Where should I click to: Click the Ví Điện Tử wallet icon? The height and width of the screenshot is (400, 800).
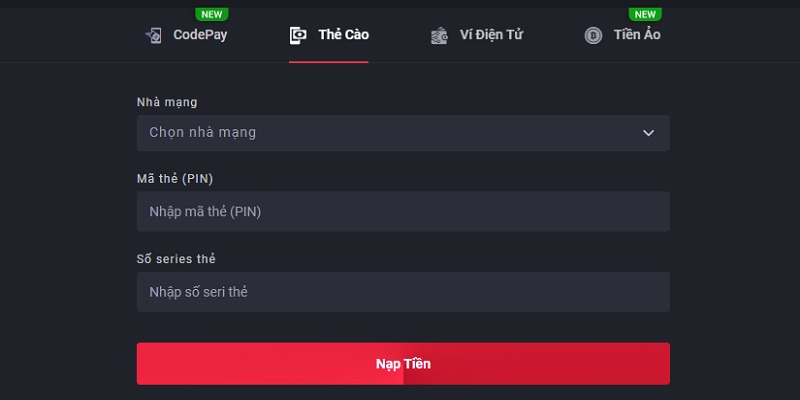[439, 36]
